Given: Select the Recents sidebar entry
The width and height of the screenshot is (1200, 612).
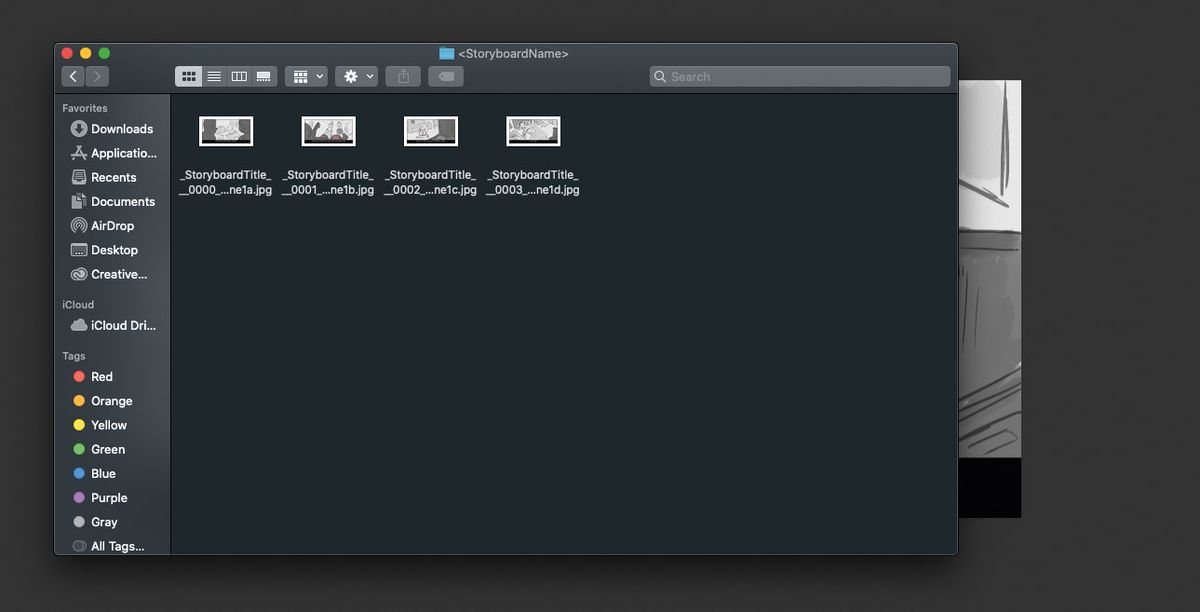Looking at the screenshot, I should point(113,177).
